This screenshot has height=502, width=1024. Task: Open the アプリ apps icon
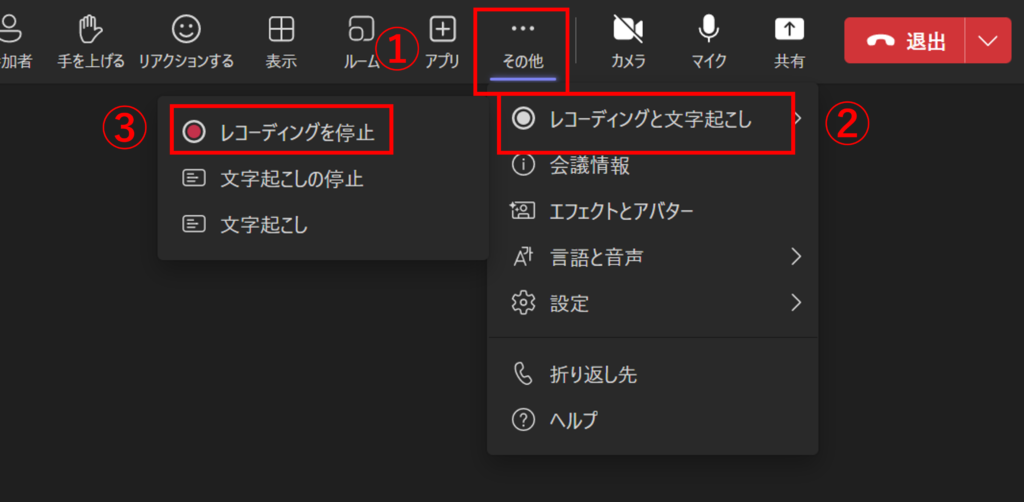[x=442, y=30]
